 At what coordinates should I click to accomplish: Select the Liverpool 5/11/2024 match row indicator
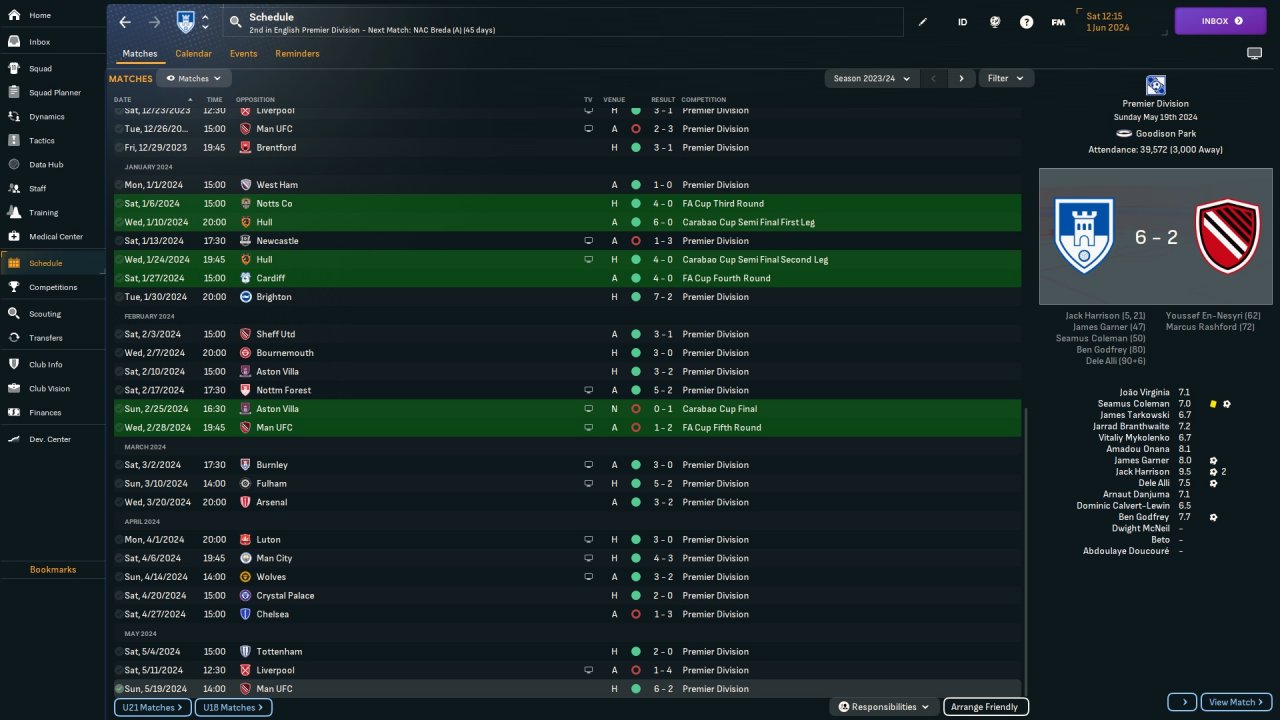(119, 670)
